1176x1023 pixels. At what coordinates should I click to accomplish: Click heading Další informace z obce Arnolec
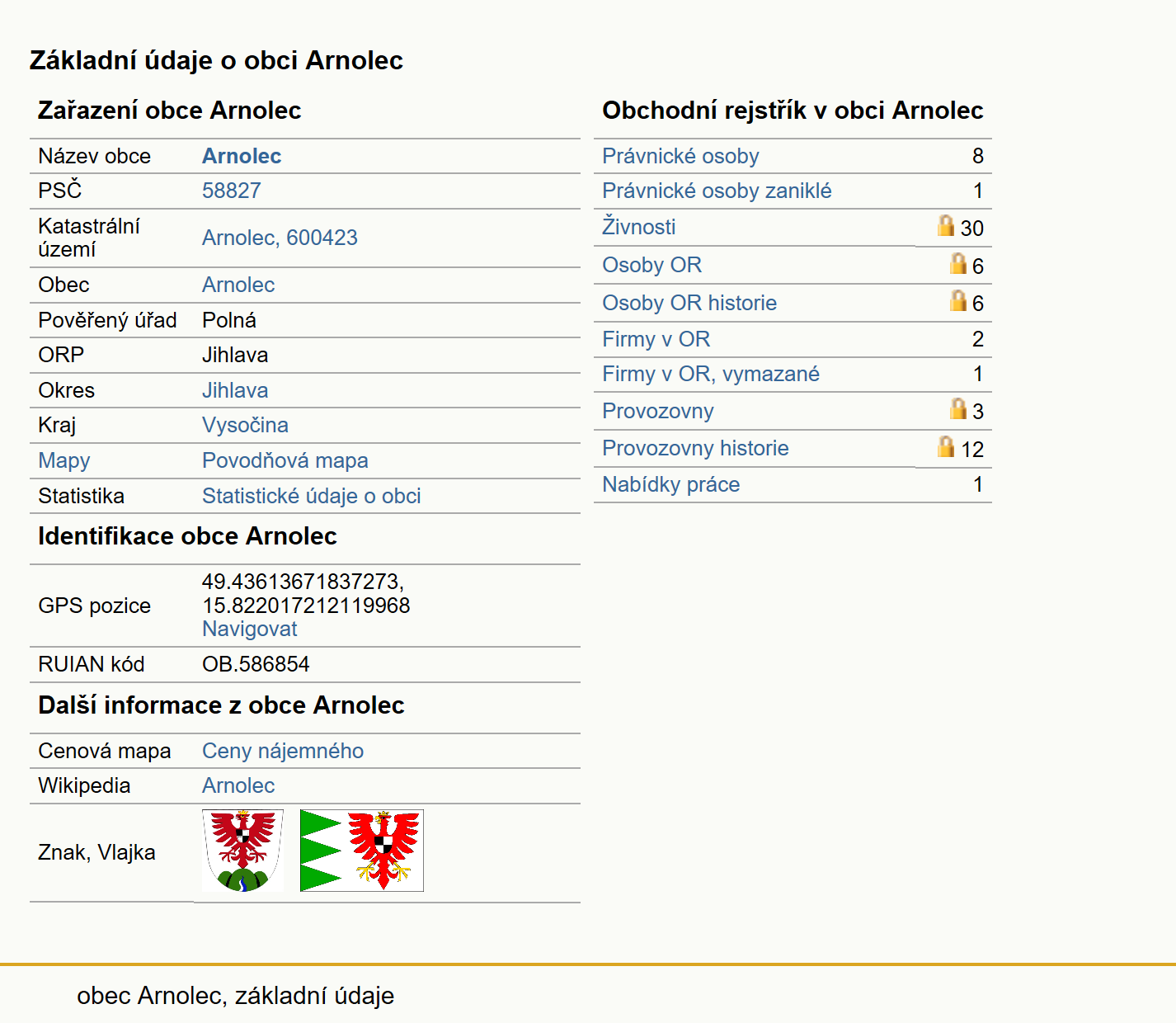pyautogui.click(x=221, y=705)
